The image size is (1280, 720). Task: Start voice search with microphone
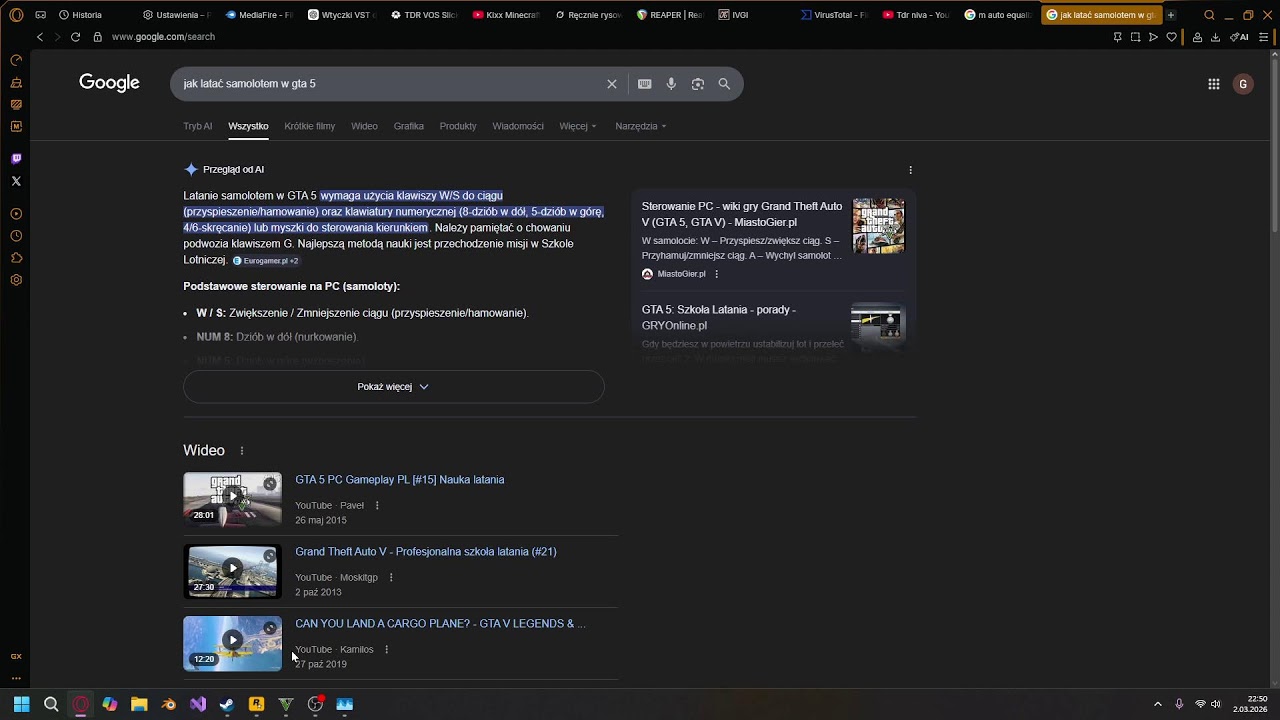pyautogui.click(x=671, y=84)
